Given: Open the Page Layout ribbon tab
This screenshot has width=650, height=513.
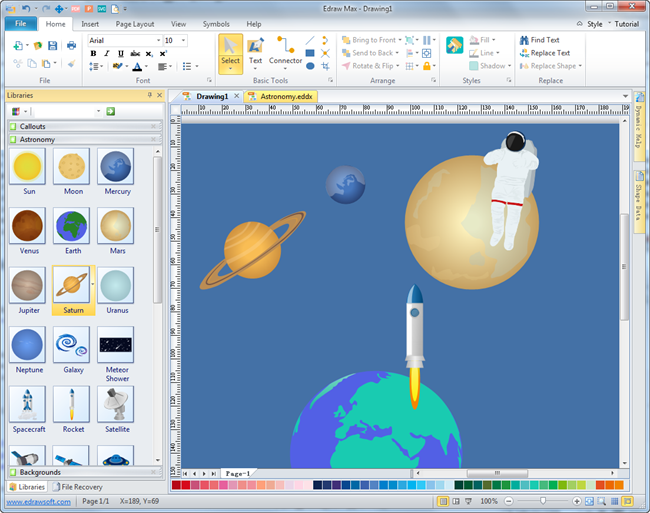Looking at the screenshot, I should coord(134,23).
